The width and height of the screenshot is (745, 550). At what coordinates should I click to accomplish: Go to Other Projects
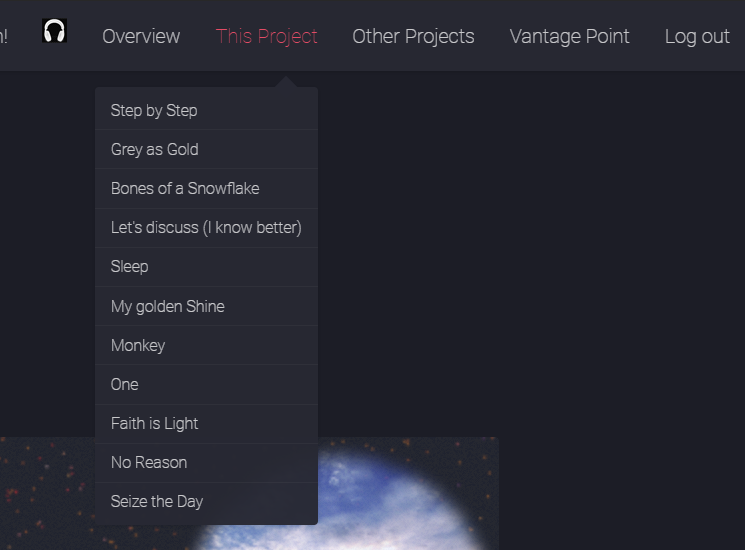[413, 36]
